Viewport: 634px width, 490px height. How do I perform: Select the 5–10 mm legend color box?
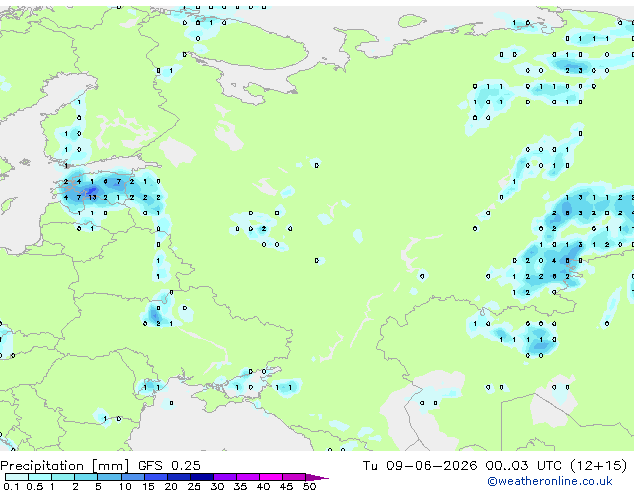click(x=109, y=477)
